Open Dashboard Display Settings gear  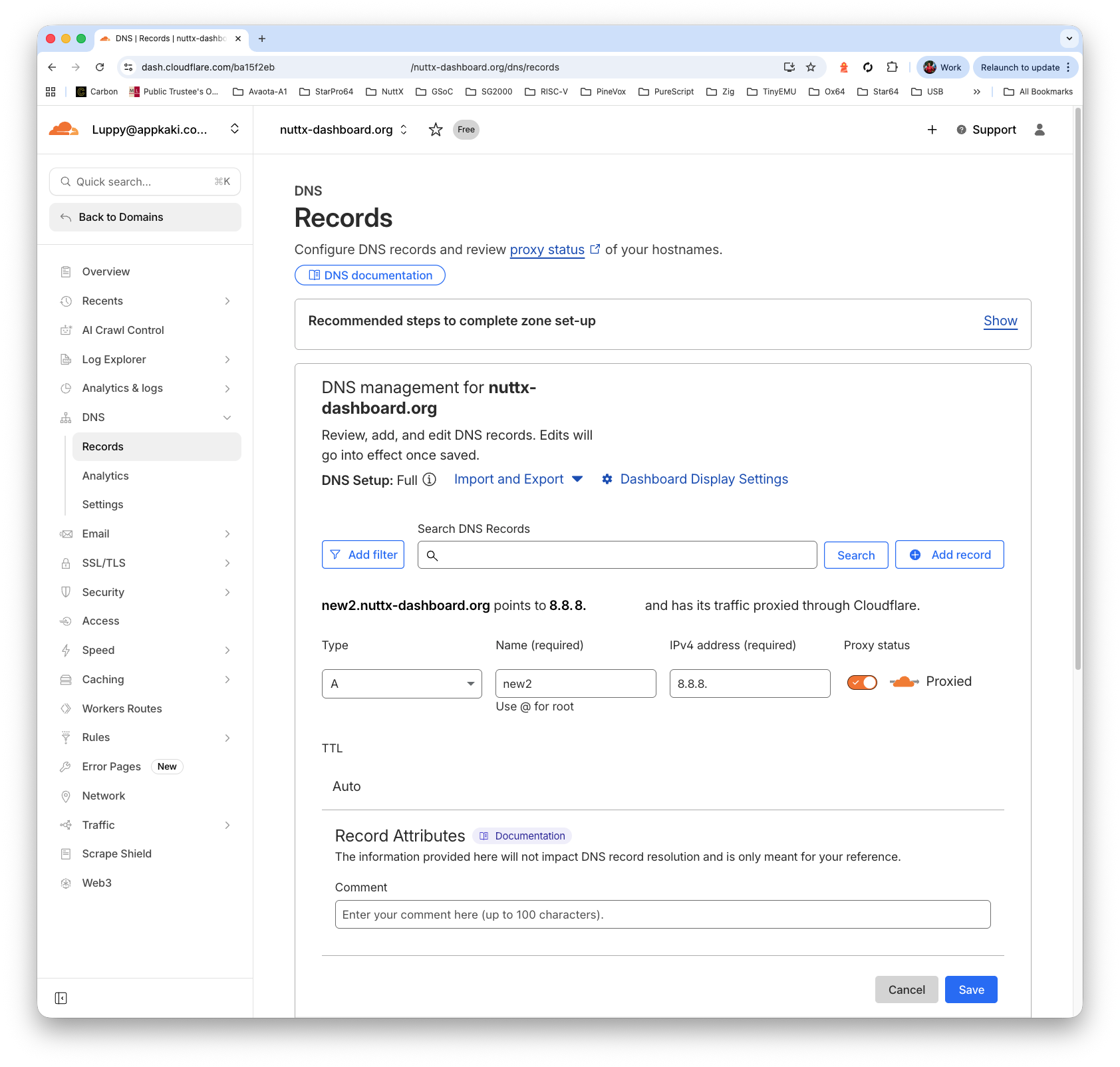[607, 479]
